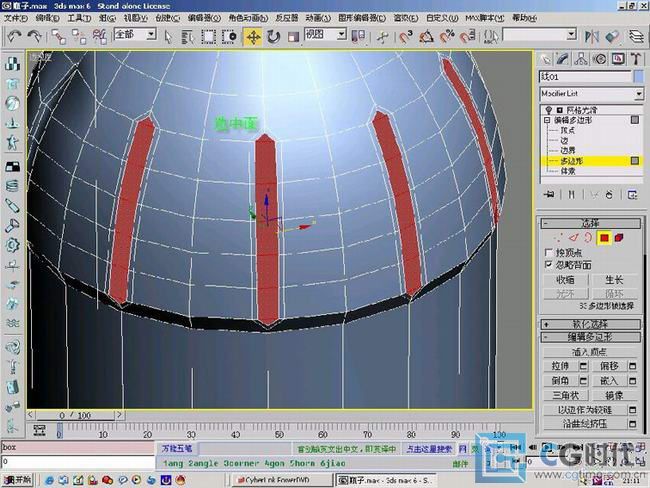Select the Vertex sub-object dots icon
The image size is (650, 488).
tap(558, 238)
